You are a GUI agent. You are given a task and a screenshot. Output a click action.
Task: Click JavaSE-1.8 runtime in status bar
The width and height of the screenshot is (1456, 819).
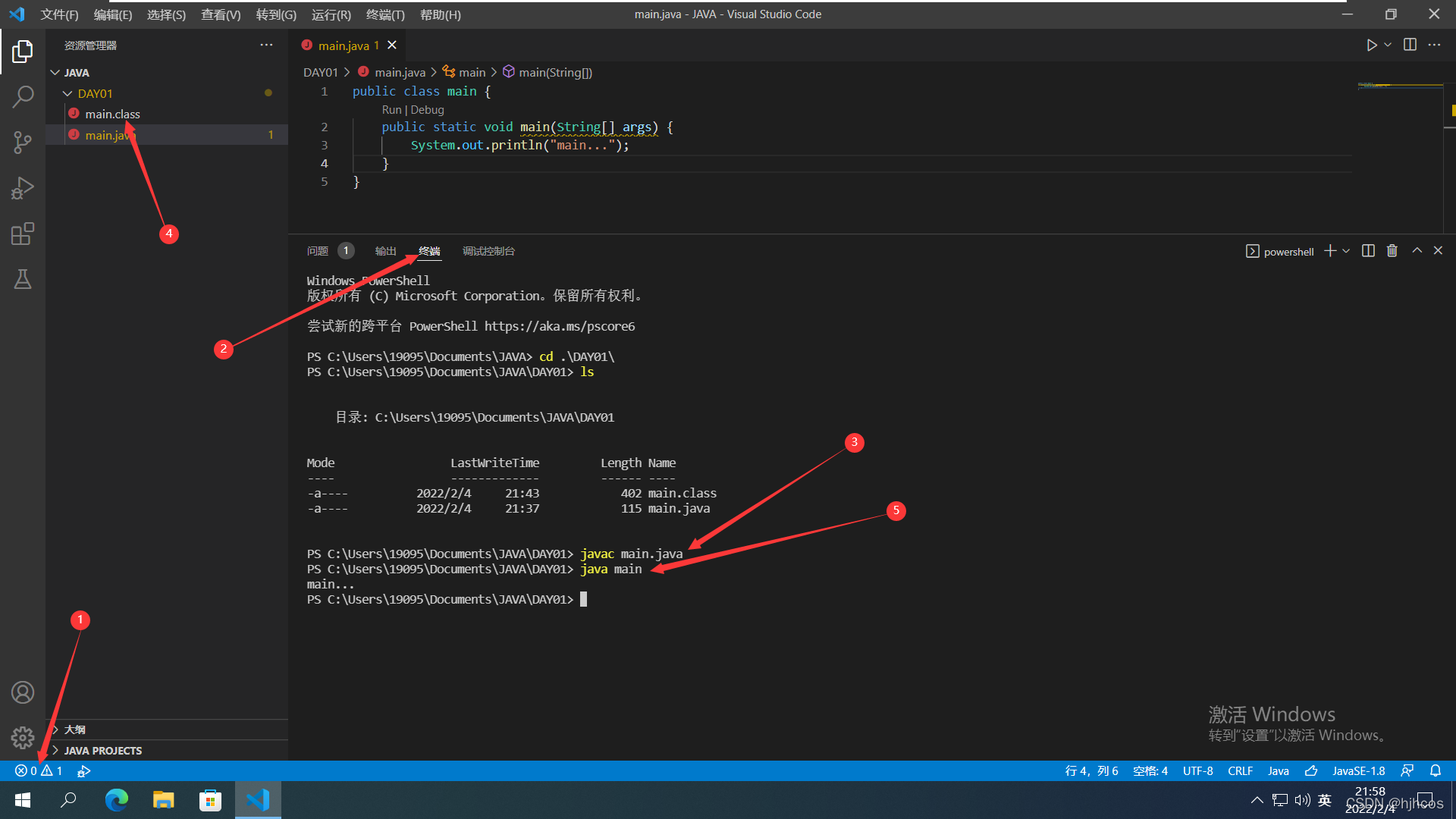coord(1358,771)
